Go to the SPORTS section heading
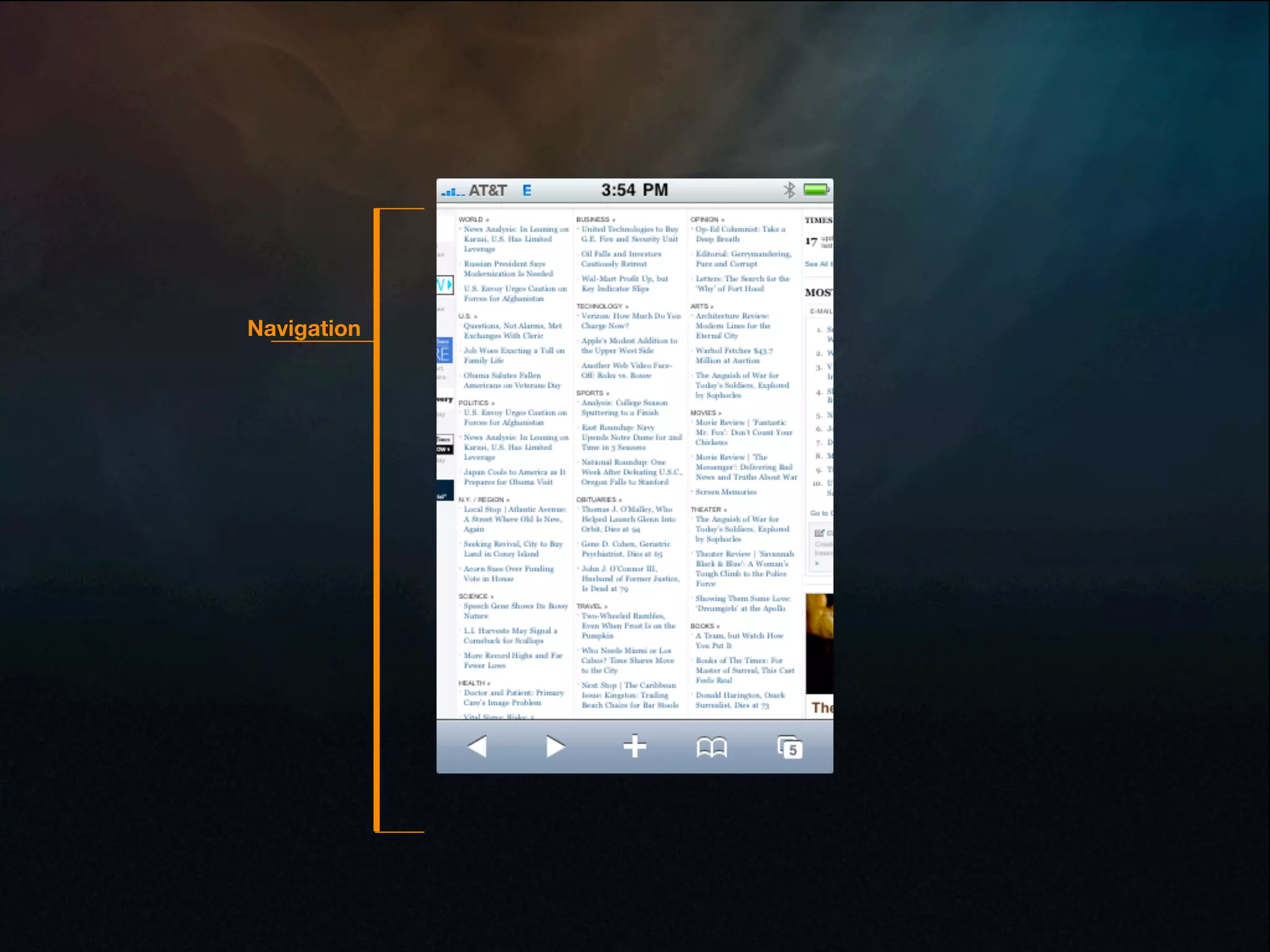The image size is (1270, 952). [590, 393]
